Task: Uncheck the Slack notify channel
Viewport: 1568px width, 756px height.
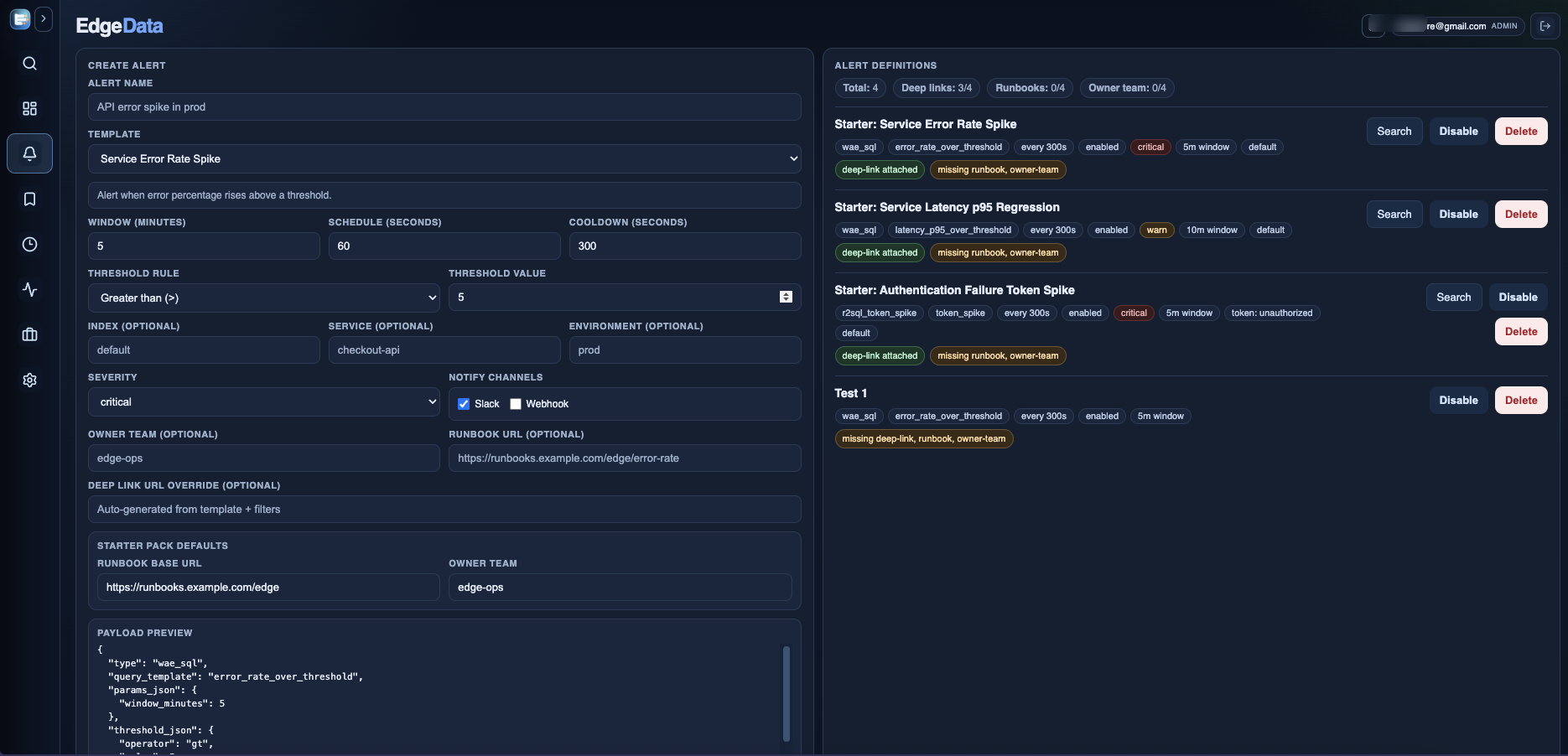Action: pyautogui.click(x=464, y=404)
